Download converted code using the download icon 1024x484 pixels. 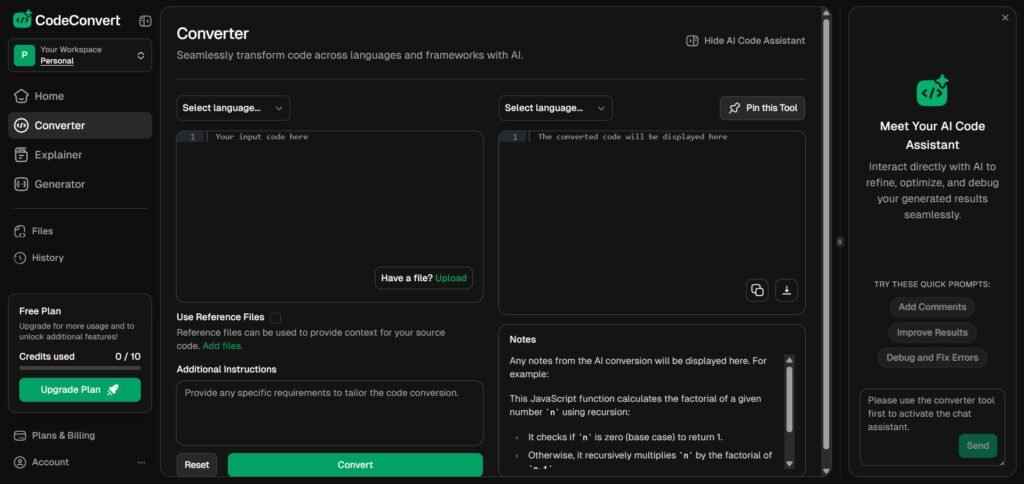(787, 290)
